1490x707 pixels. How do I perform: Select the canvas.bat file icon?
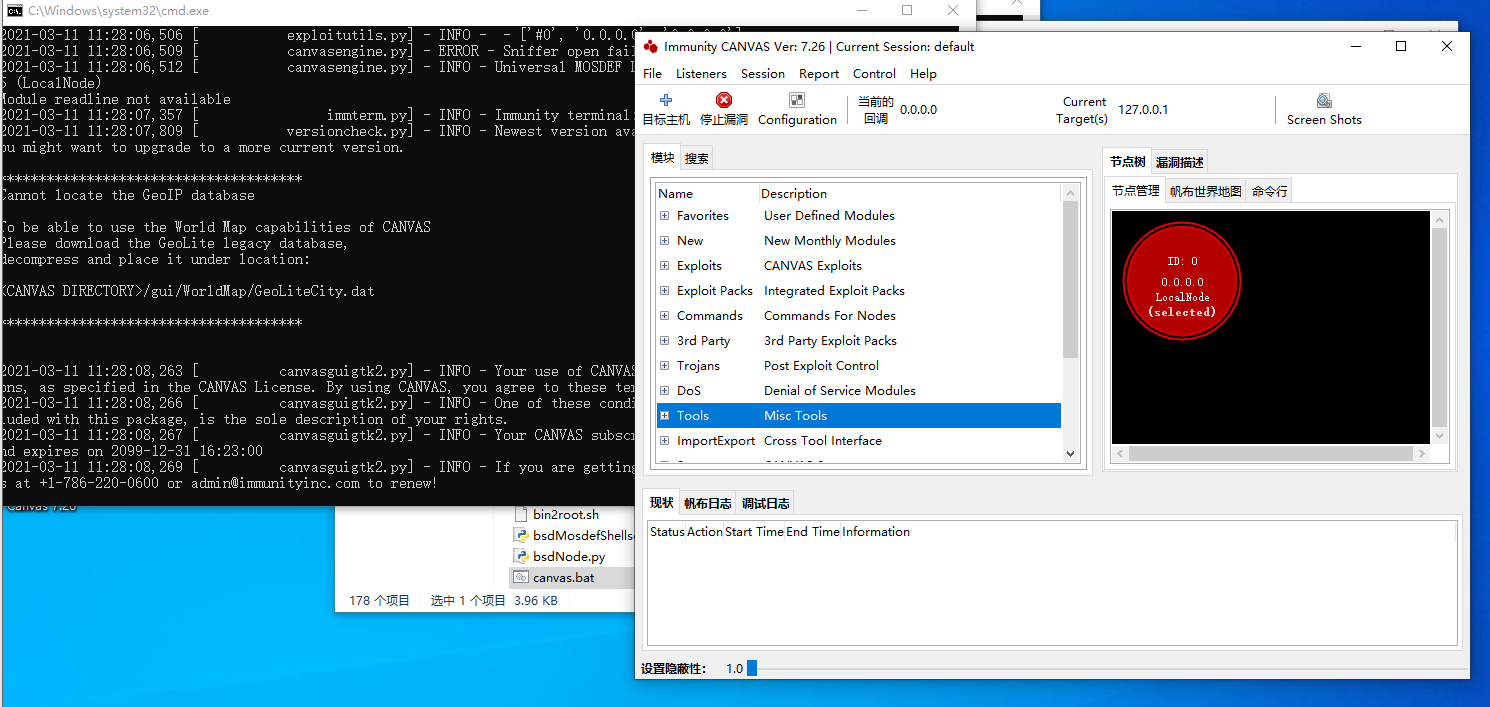(x=520, y=577)
